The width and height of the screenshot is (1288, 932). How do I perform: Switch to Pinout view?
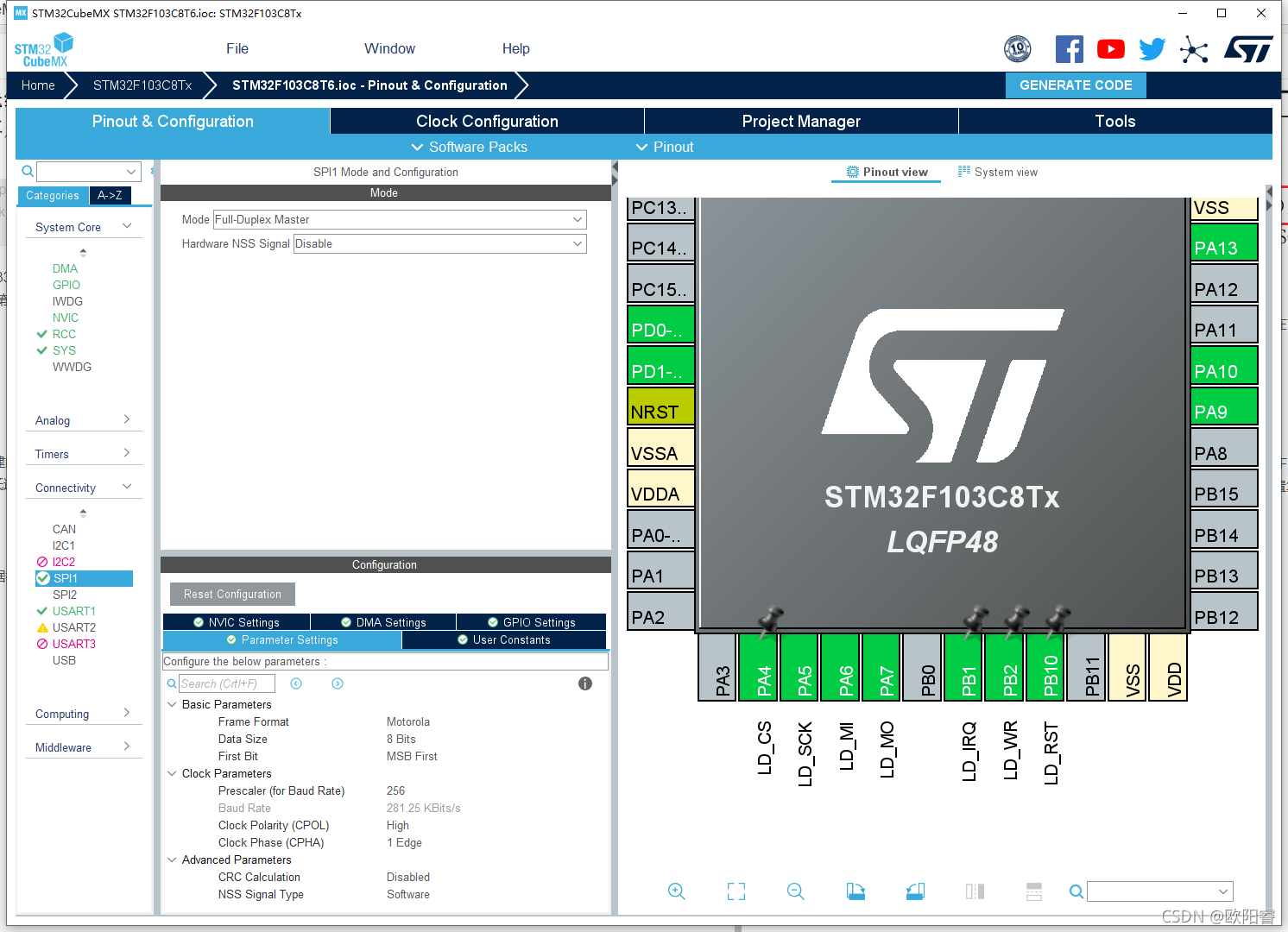coord(887,172)
